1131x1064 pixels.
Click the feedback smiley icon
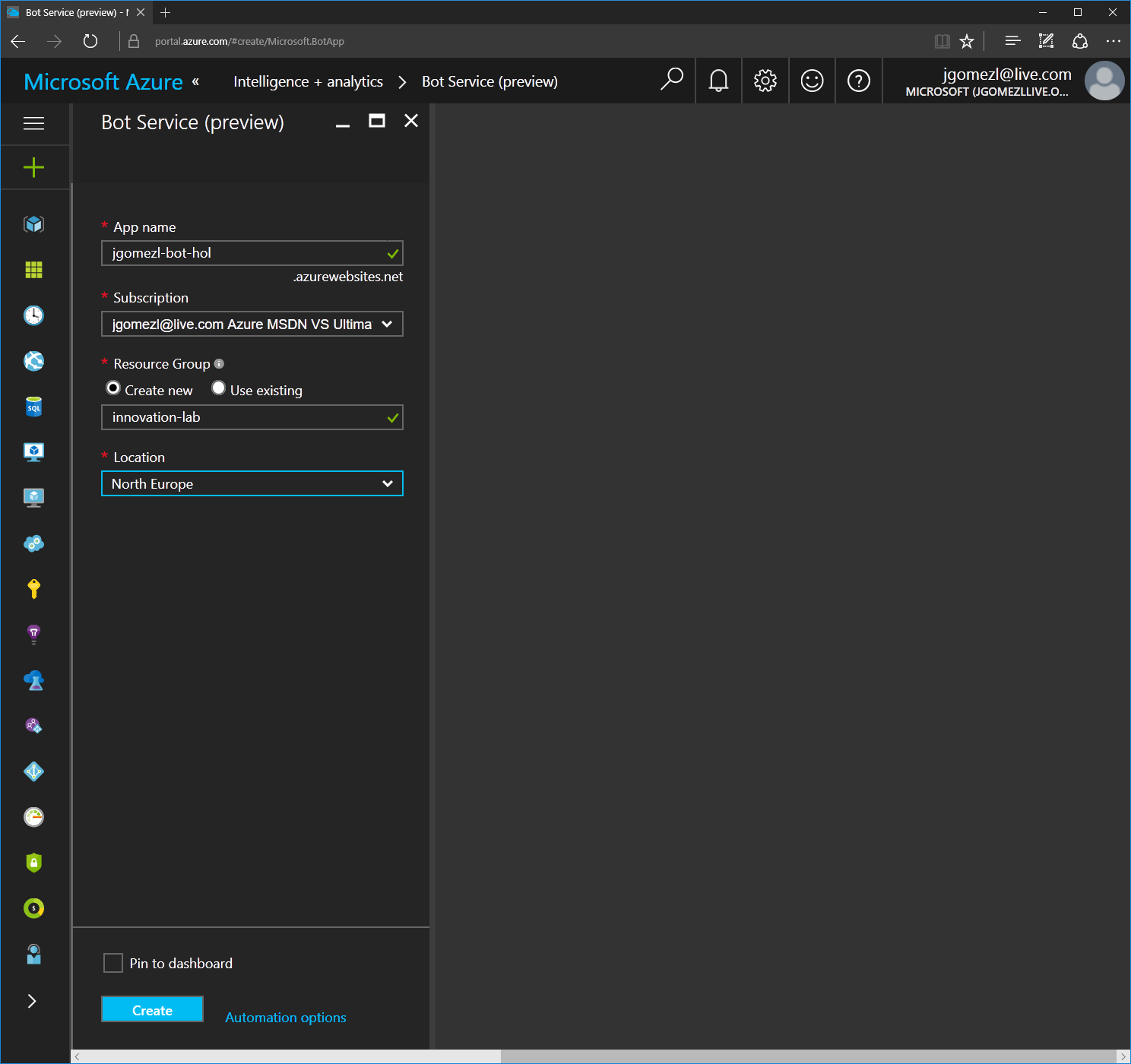[813, 80]
